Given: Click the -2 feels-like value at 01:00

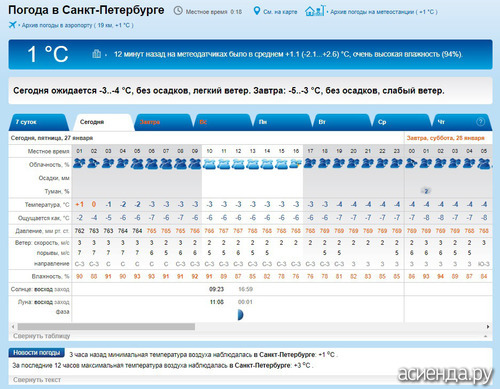Looking at the screenshot, I should [79, 218].
